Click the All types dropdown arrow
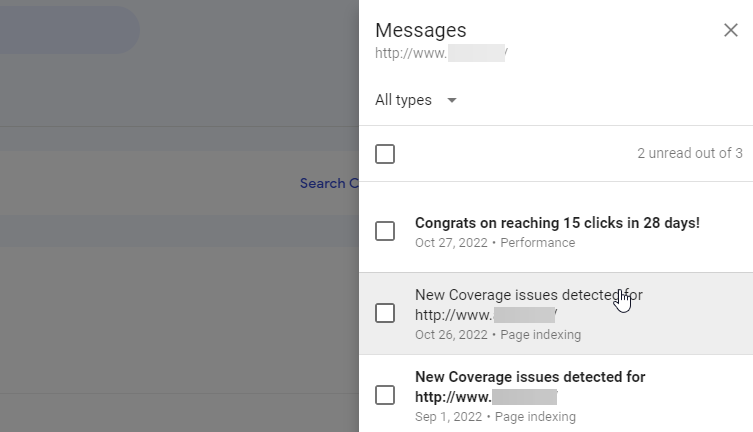The width and height of the screenshot is (753, 432). point(451,100)
